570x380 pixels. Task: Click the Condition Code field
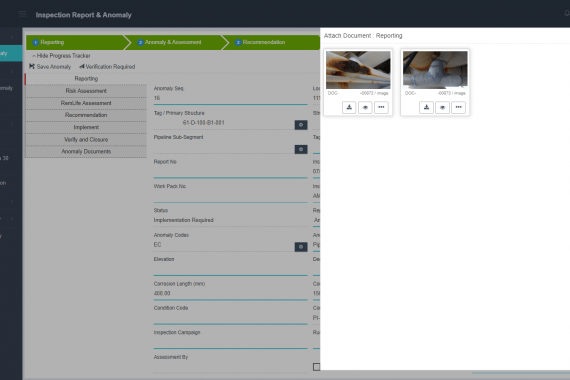[230, 318]
